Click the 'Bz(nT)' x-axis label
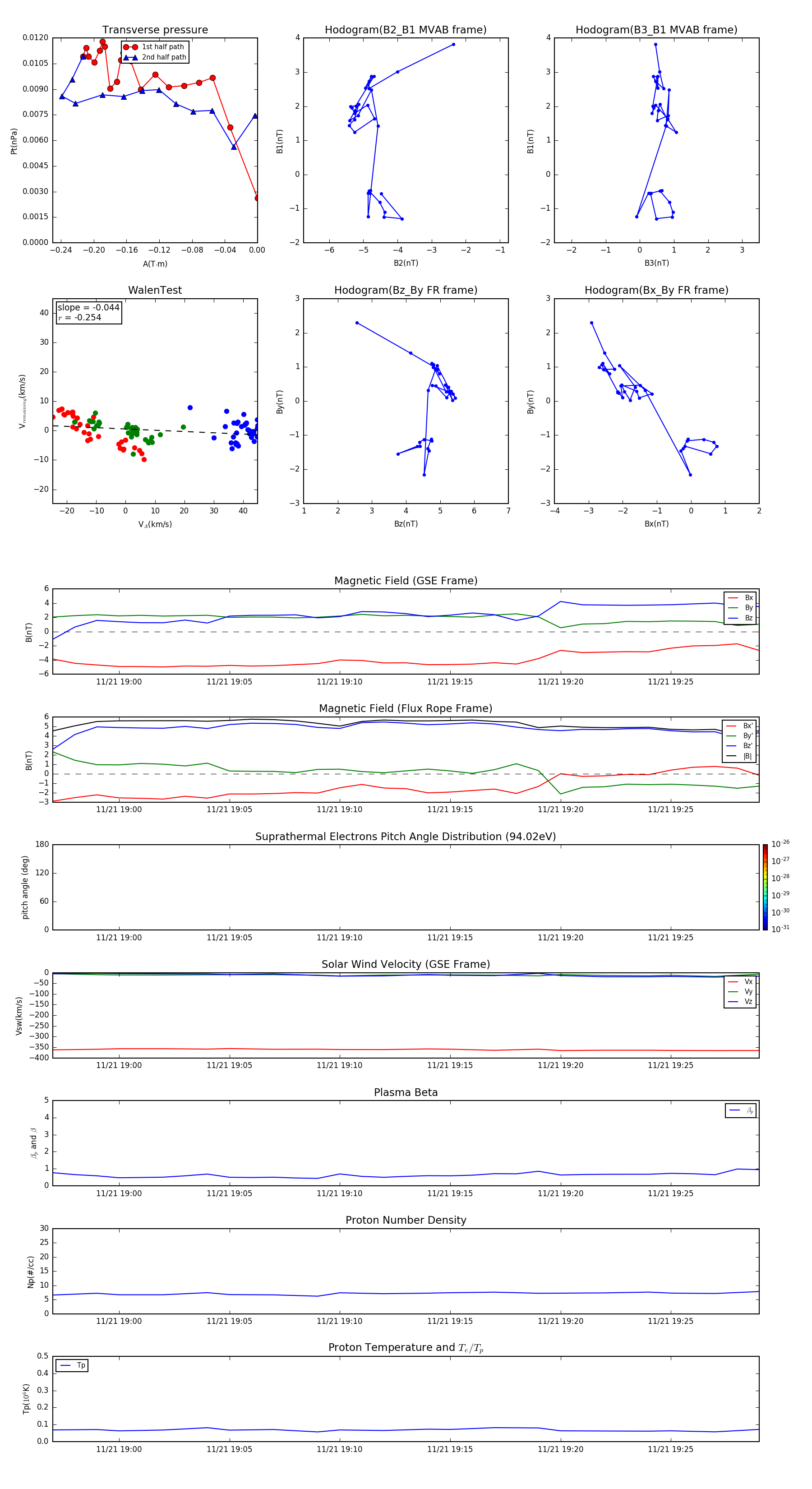 point(406,524)
